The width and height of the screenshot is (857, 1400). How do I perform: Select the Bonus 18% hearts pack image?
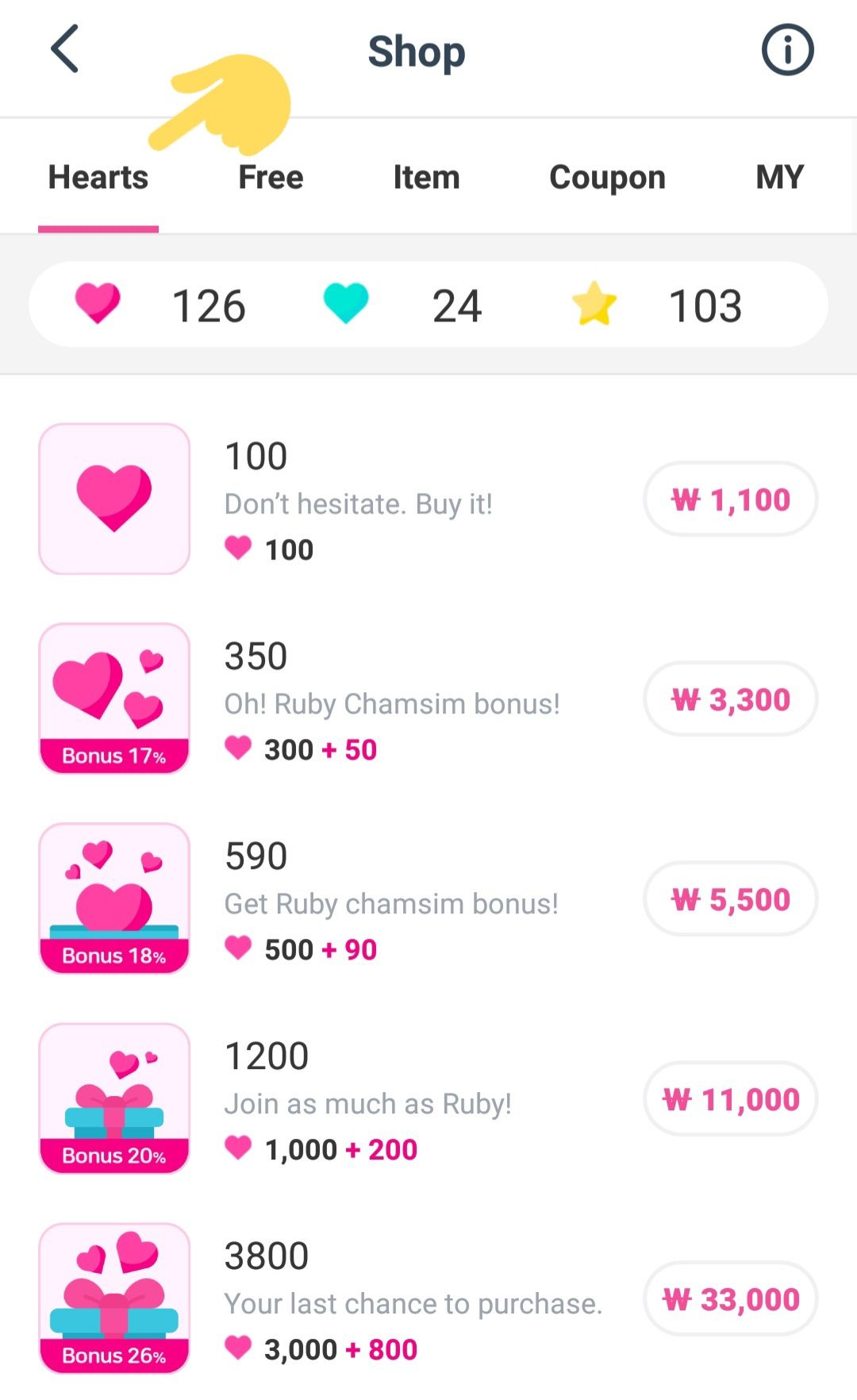(114, 898)
